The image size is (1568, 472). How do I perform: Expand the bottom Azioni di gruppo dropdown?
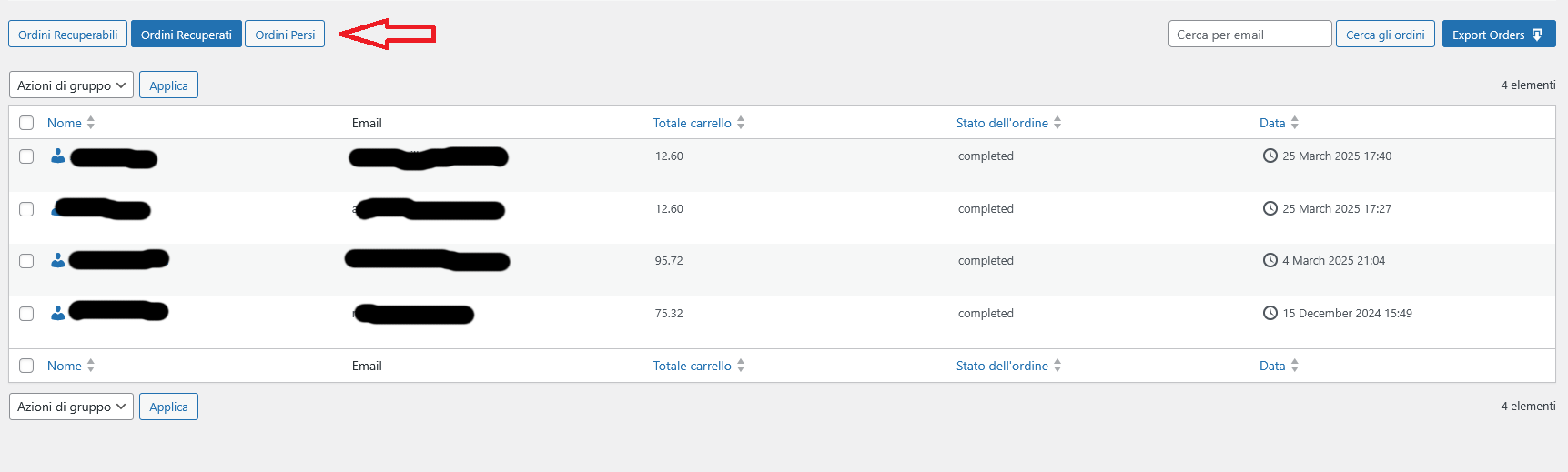pos(71,407)
